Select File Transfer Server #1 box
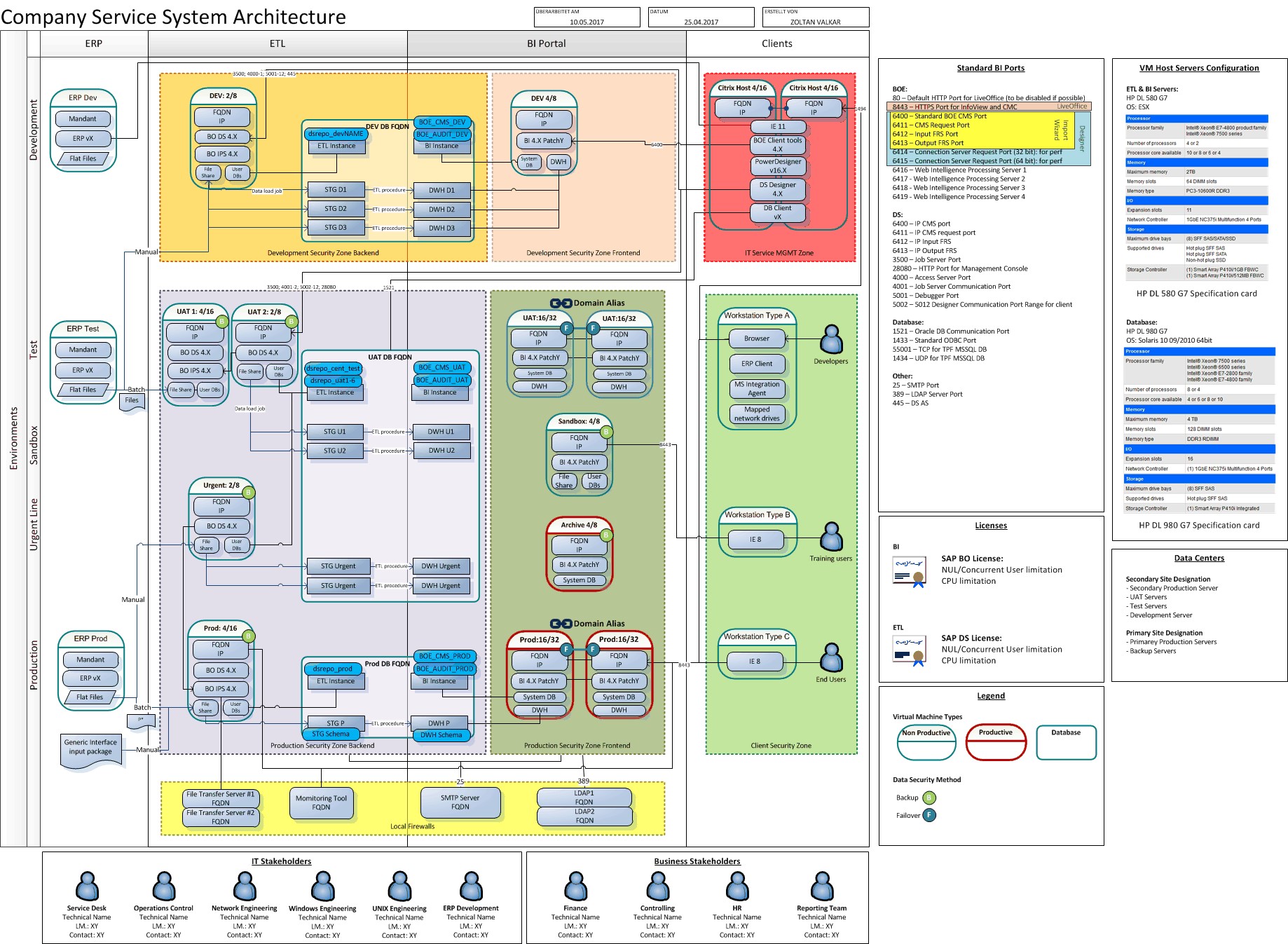This screenshot has height=944, width=1288. (221, 798)
